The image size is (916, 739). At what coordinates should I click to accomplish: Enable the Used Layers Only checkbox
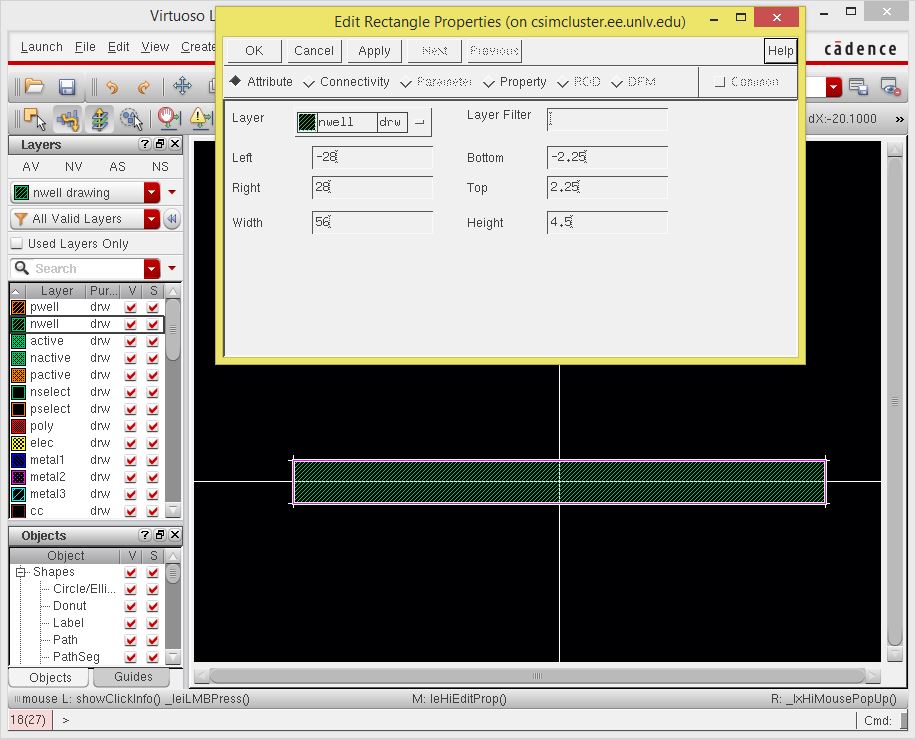(16, 244)
